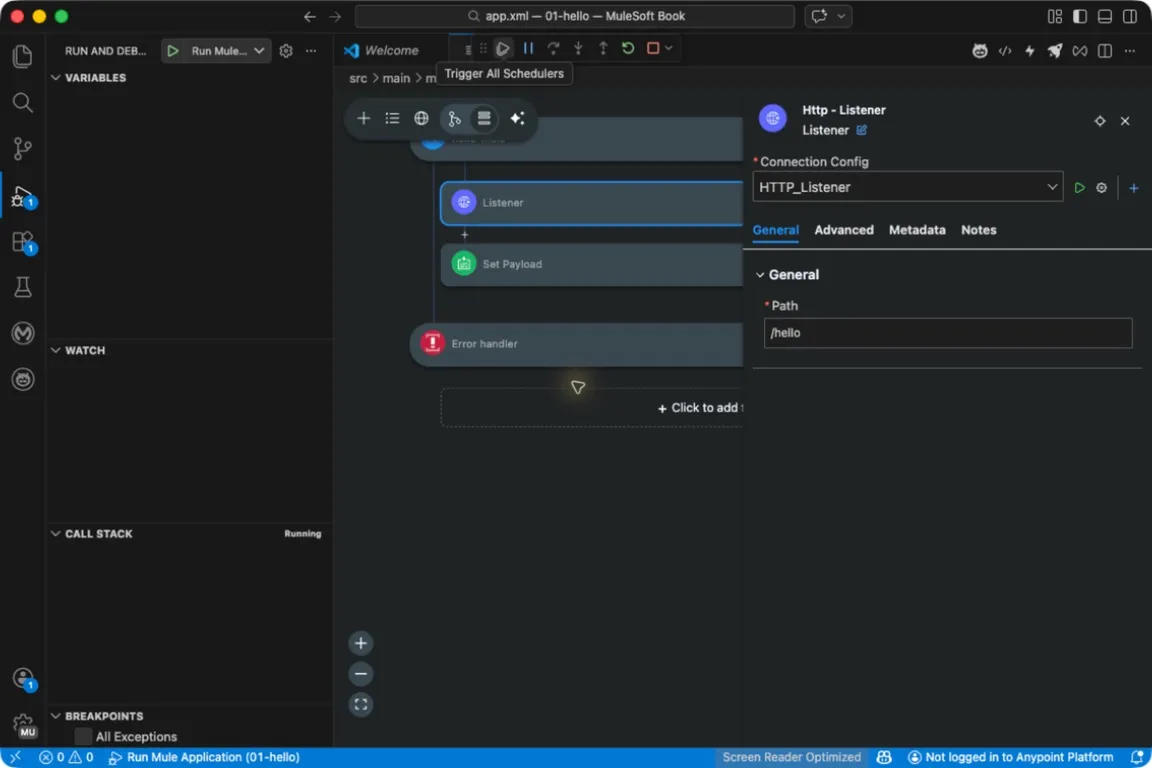The height and width of the screenshot is (768, 1152).
Task: Switch to the Advanced tab
Action: 843,230
